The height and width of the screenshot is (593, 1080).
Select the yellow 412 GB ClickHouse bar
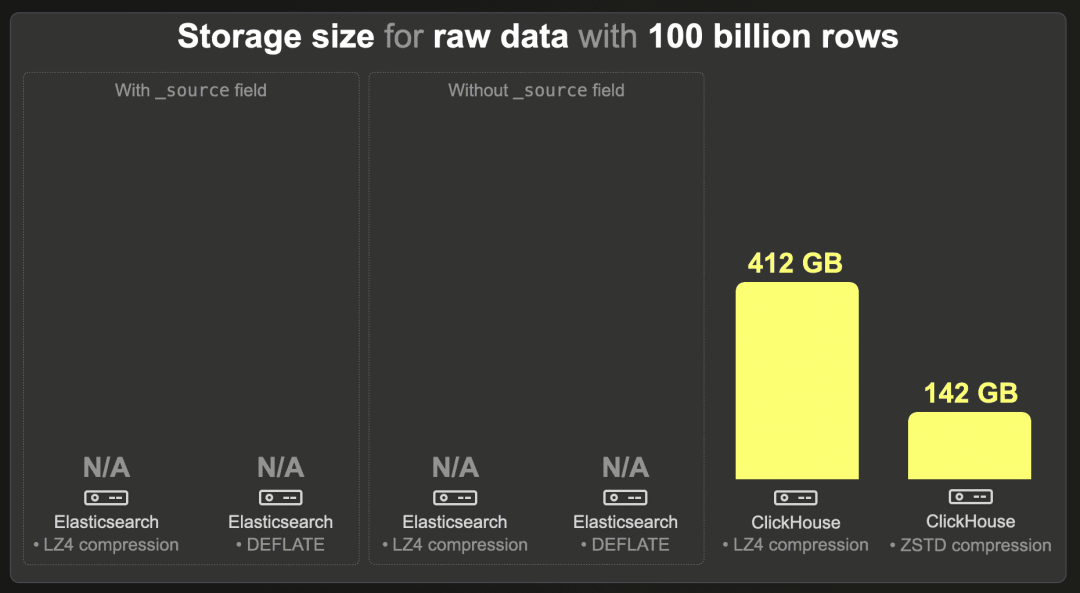click(x=797, y=380)
